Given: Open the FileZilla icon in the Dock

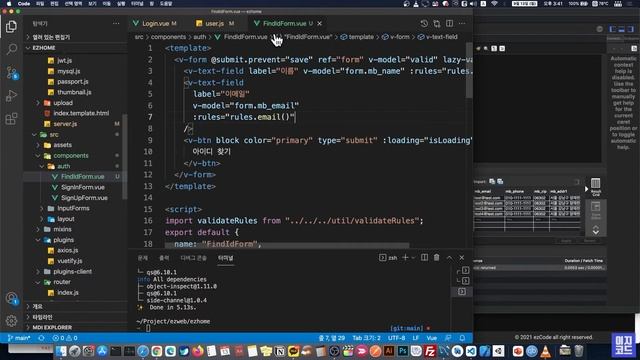Looking at the screenshot, I should (430, 351).
